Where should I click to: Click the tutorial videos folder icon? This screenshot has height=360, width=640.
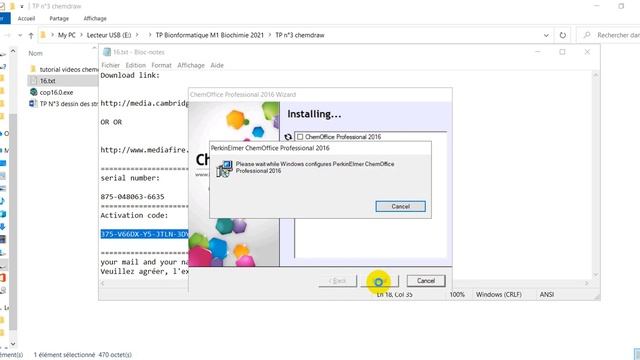pos(33,69)
